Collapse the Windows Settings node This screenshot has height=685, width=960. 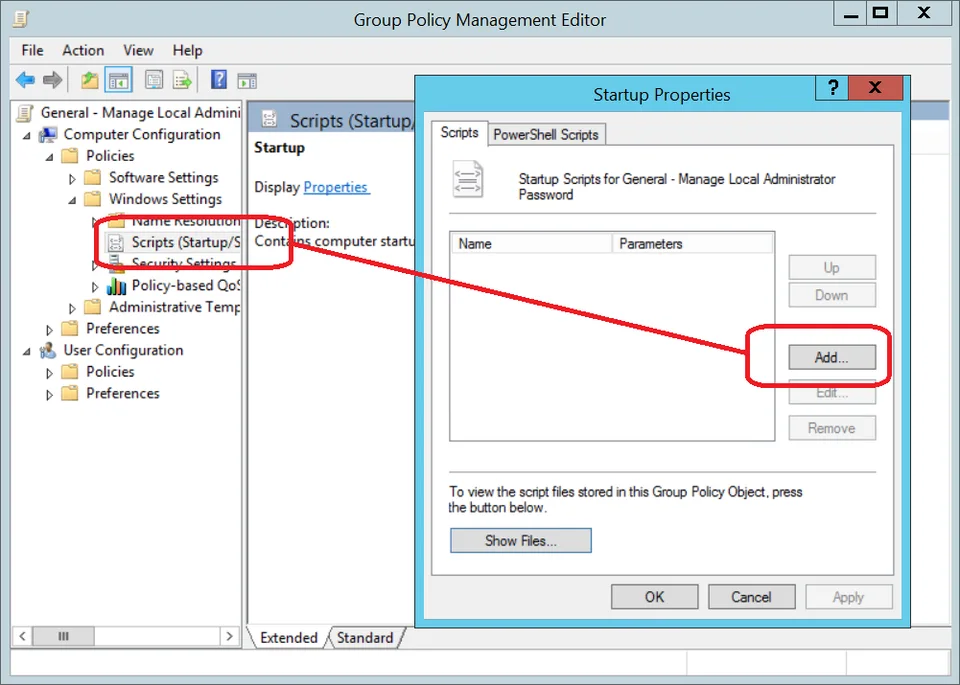[72, 200]
